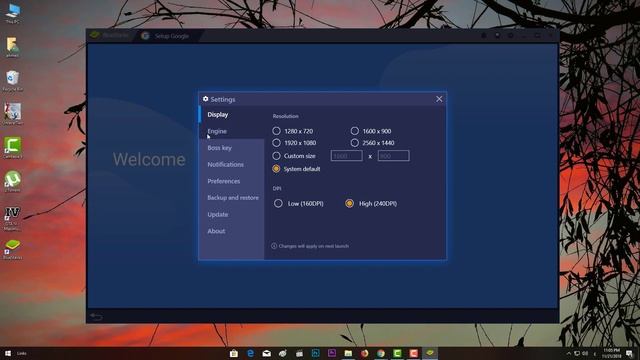Image resolution: width=640 pixels, height=360 pixels.
Task: Open Google Chrome from the taskbar
Action: click(x=381, y=353)
